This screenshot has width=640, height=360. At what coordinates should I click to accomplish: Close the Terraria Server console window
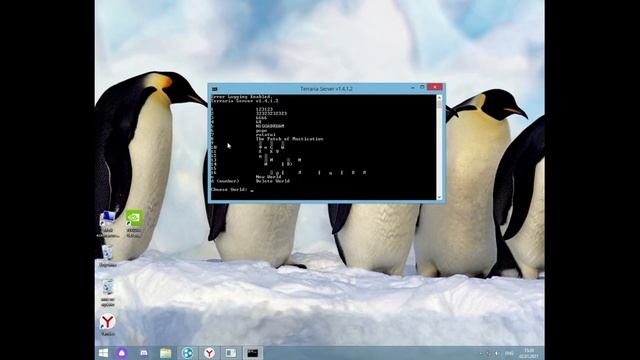pyautogui.click(x=435, y=87)
